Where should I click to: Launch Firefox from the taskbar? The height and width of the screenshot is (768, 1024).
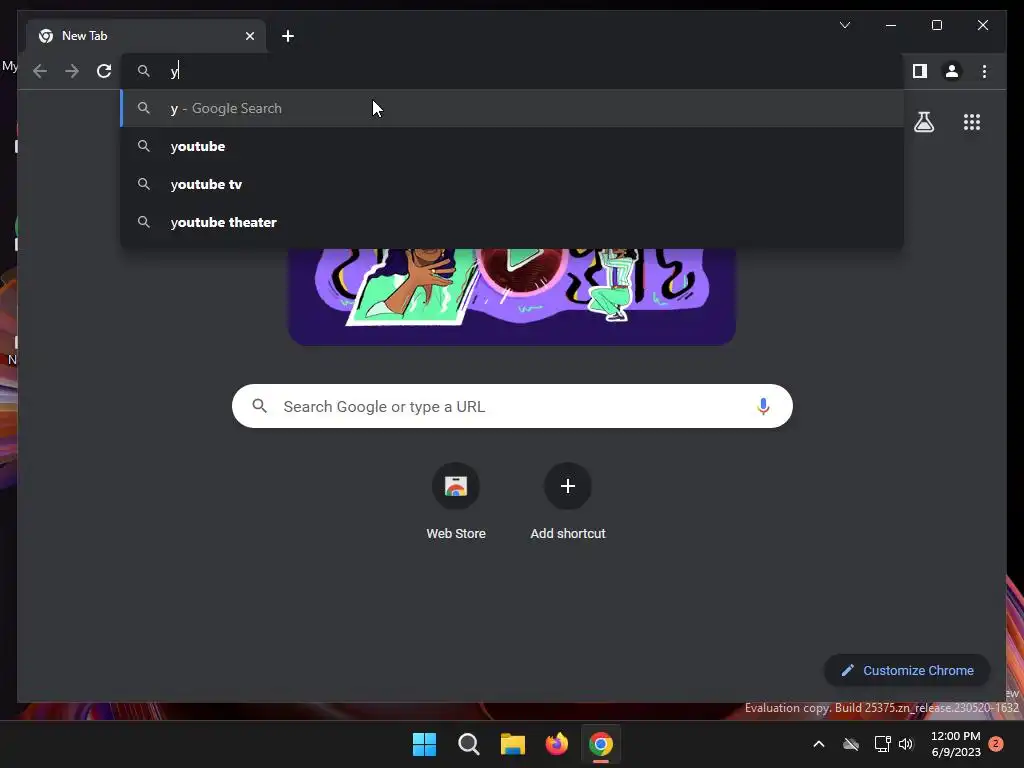pos(556,744)
